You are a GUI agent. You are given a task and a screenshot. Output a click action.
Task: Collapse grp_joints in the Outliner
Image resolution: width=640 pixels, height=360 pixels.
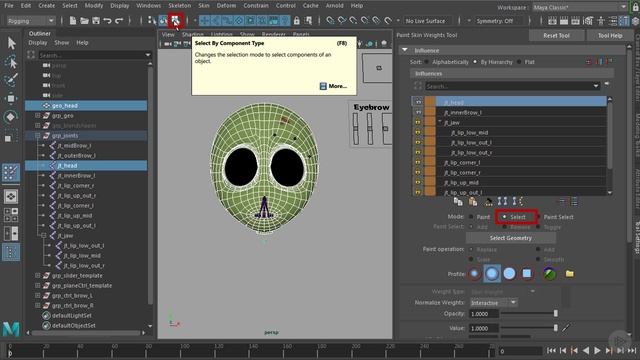38,136
